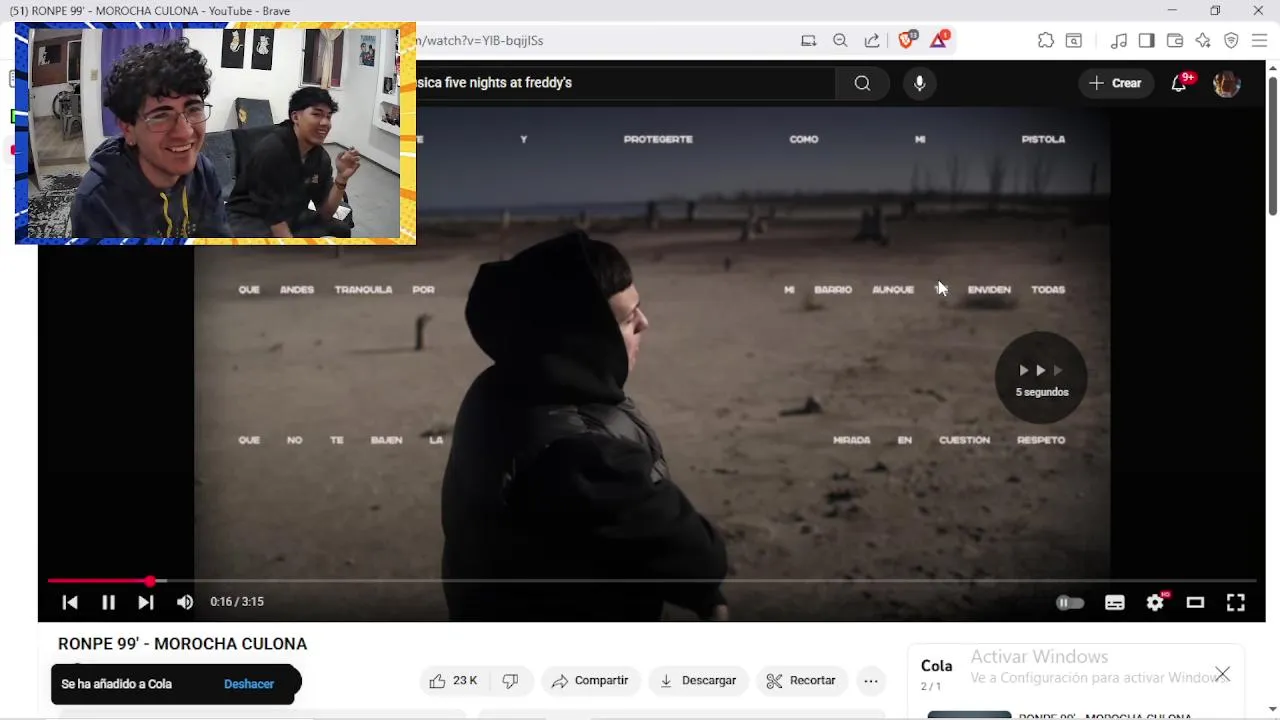This screenshot has height=720, width=1280.
Task: Skip to previous video in player
Action: (70, 602)
